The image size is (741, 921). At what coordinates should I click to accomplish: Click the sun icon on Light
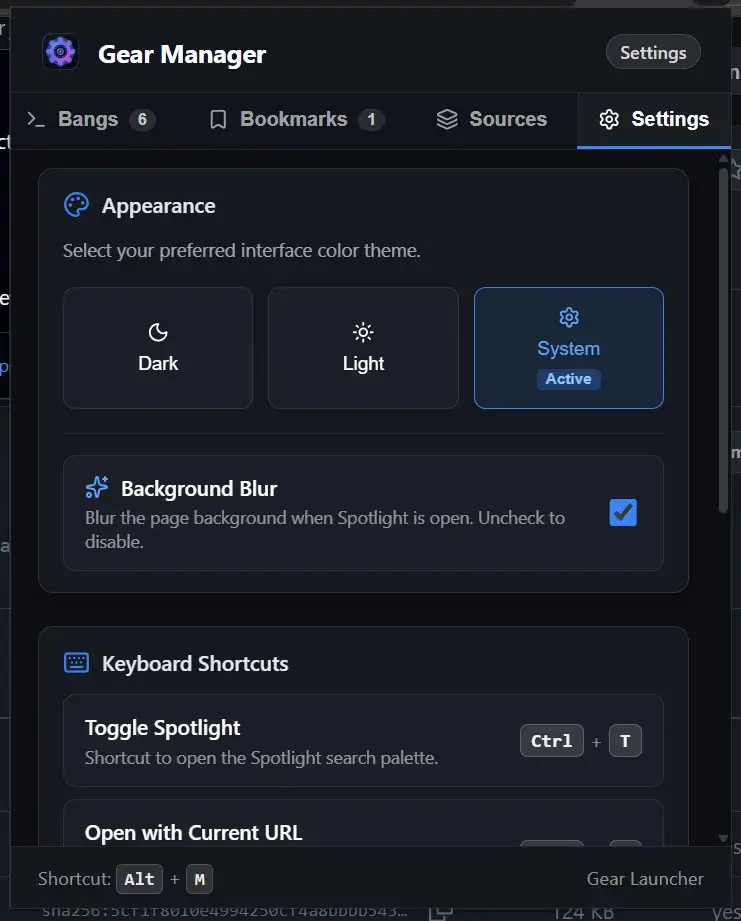click(x=363, y=332)
